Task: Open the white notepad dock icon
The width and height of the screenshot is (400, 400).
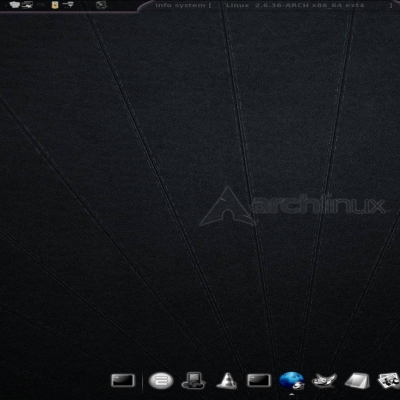Action: pyautogui.click(x=357, y=381)
